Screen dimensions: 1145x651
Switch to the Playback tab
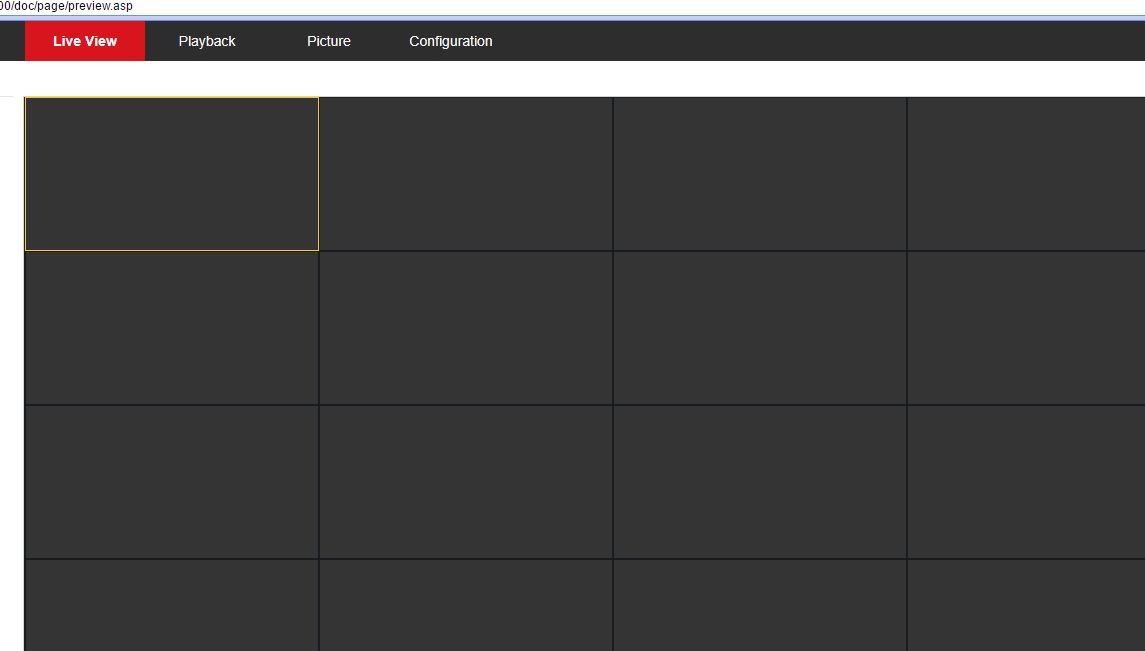(207, 41)
